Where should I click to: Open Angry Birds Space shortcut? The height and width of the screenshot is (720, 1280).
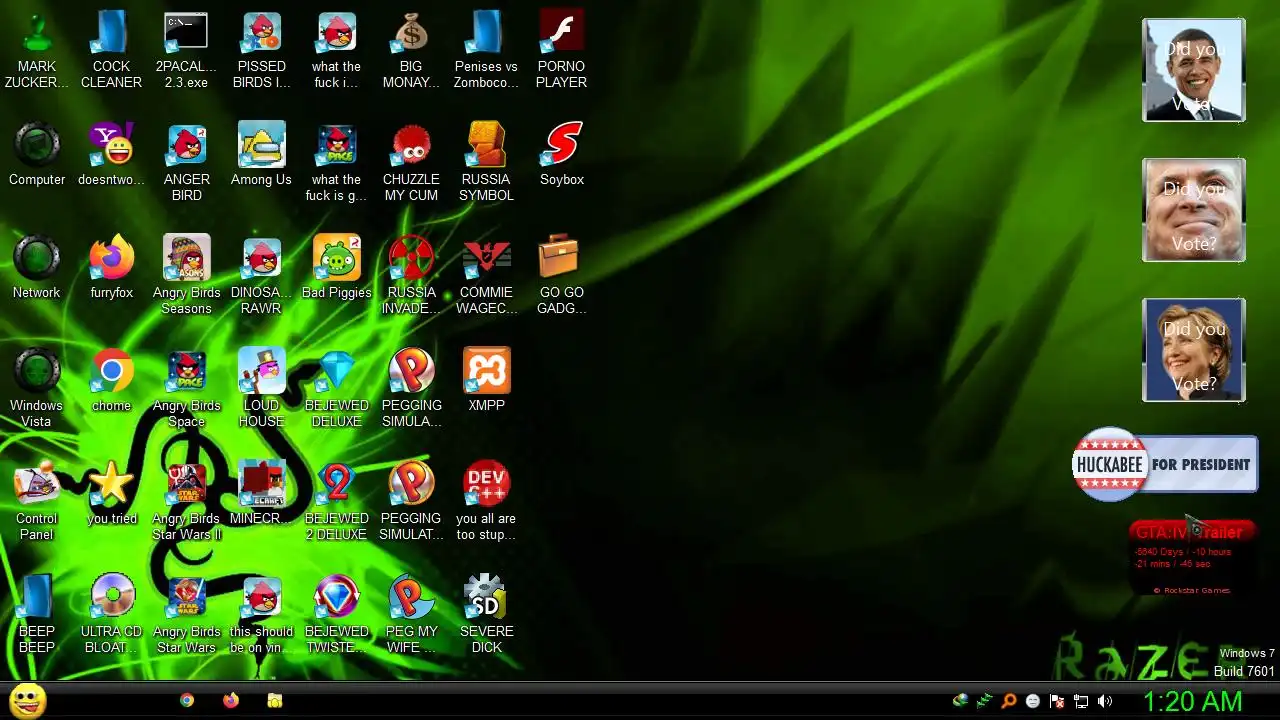click(x=187, y=389)
